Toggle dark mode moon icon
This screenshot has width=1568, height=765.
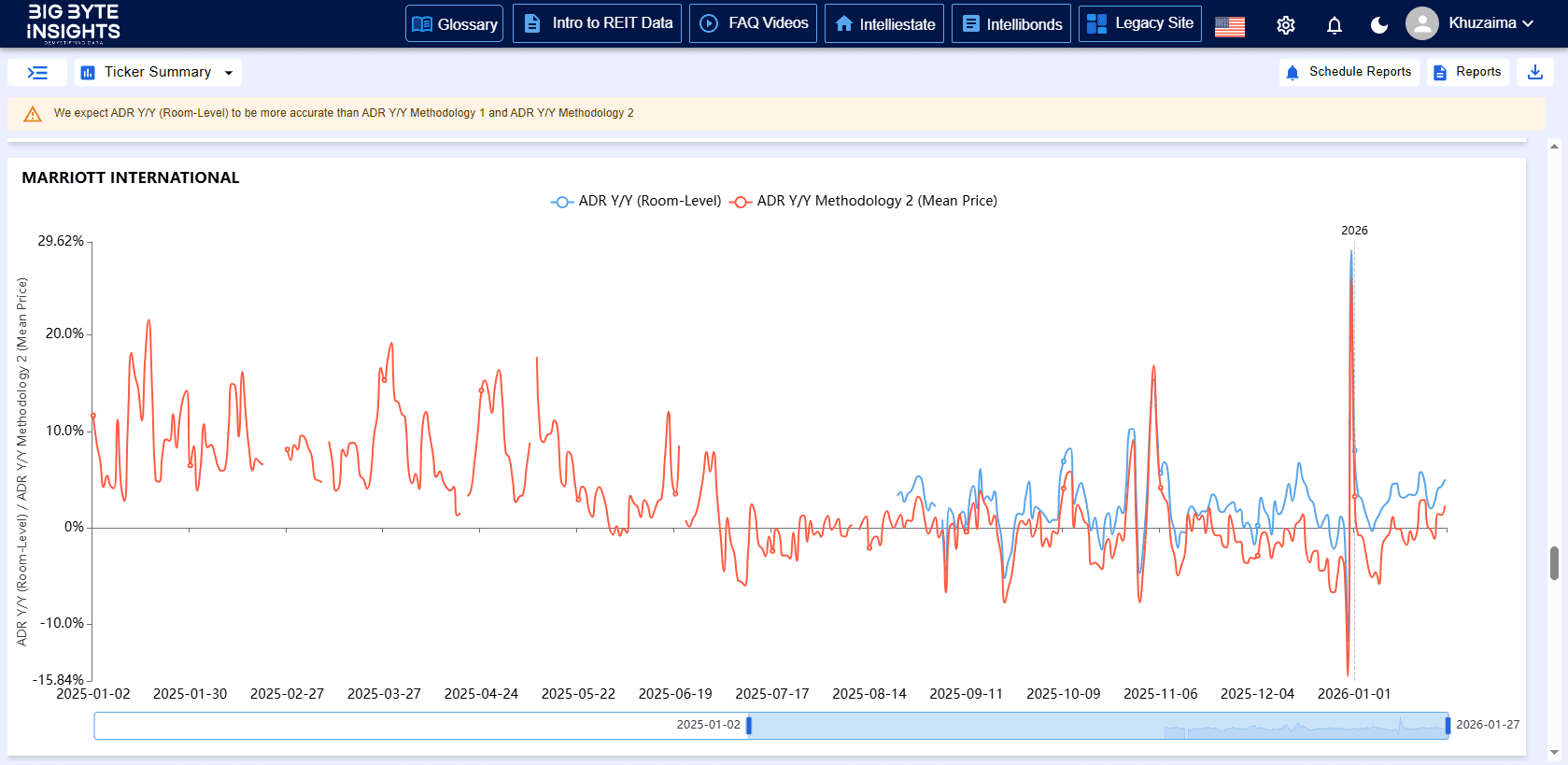pos(1379,25)
